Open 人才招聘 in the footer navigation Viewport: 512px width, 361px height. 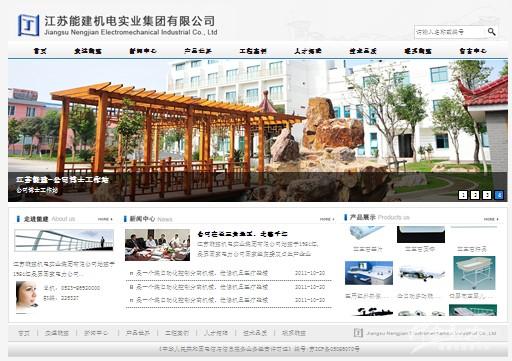(x=216, y=333)
